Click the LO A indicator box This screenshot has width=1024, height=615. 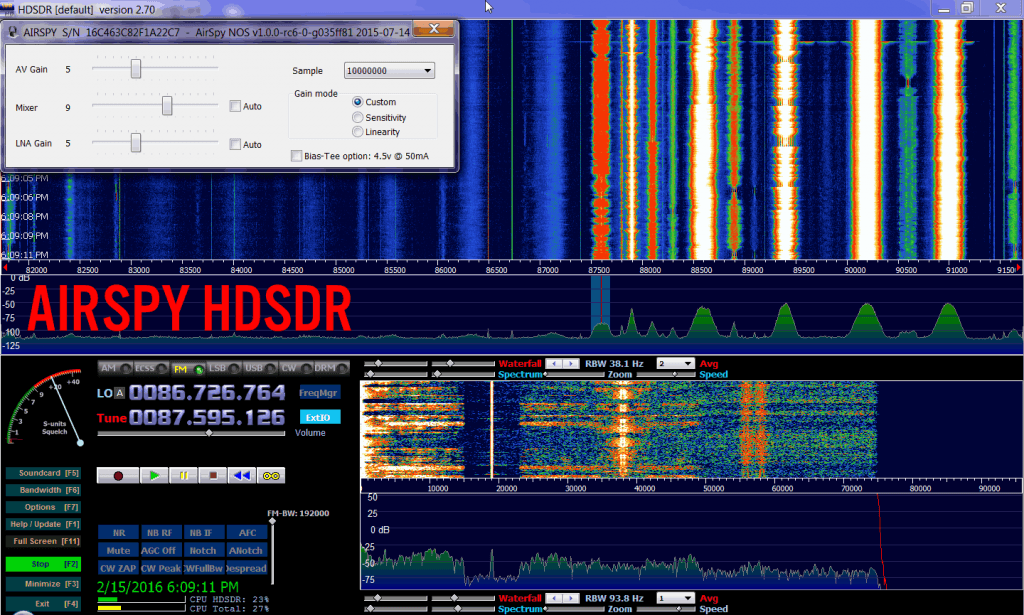pyautogui.click(x=120, y=393)
